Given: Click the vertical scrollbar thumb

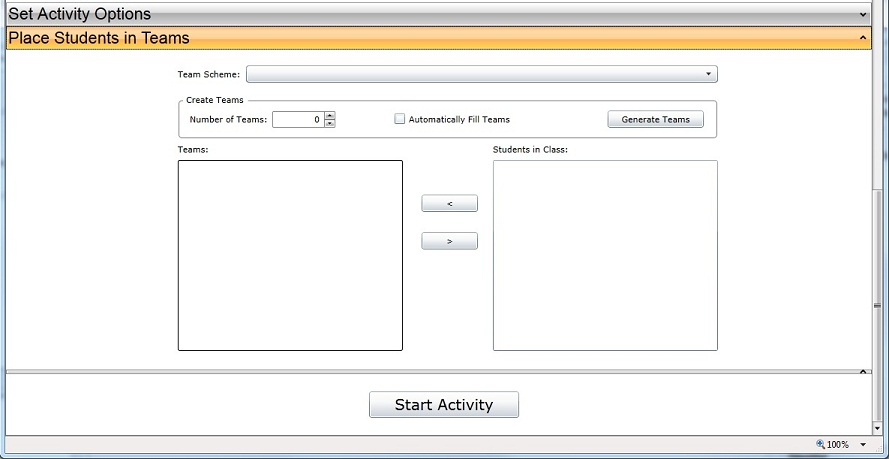Looking at the screenshot, I should tap(878, 305).
